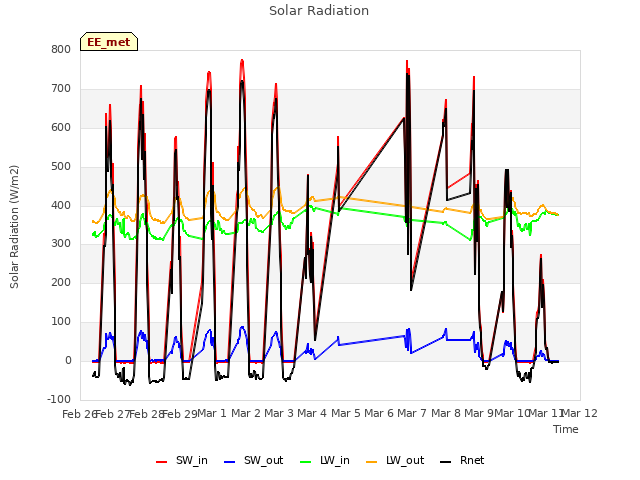Click the green LW_in legend swatch
This screenshot has width=640, height=480.
click(306, 462)
